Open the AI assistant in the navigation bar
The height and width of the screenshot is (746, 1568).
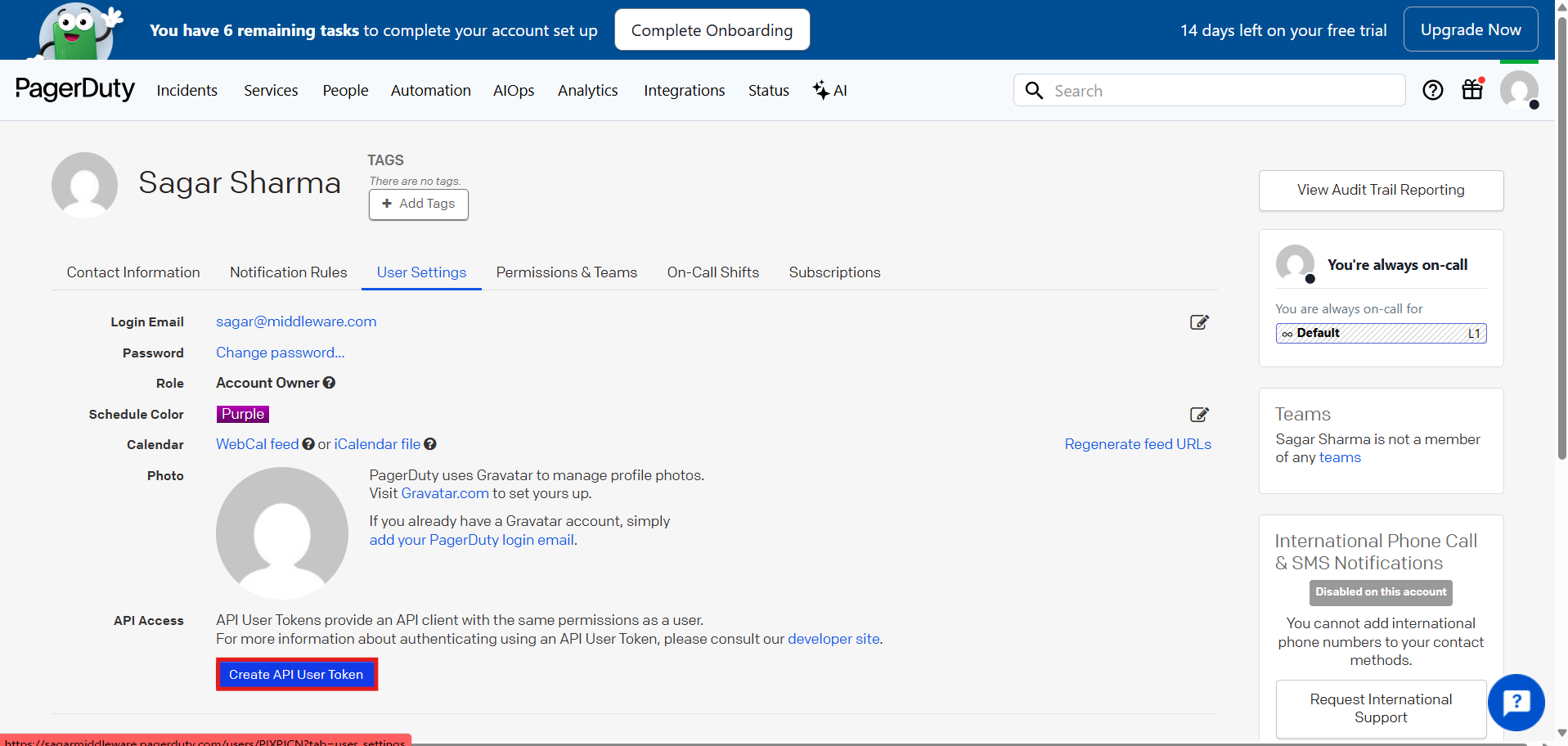829,90
